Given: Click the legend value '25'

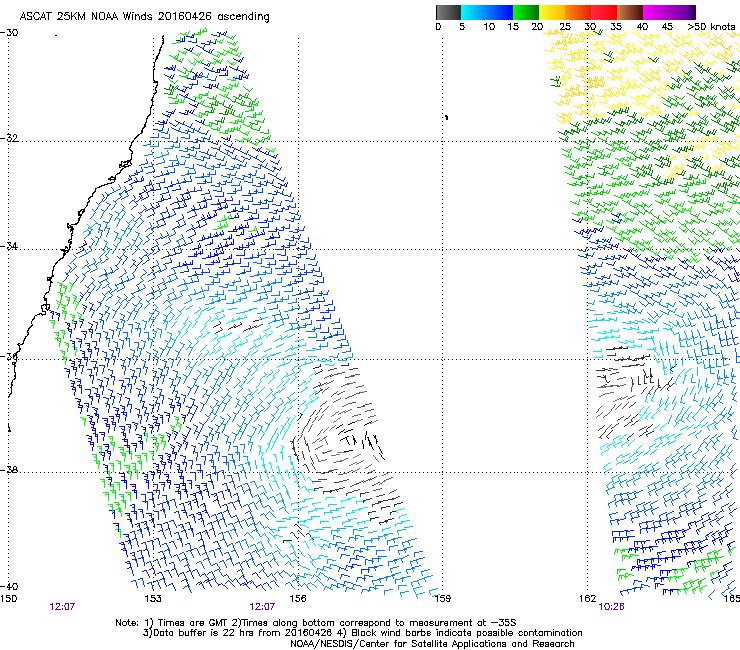Looking at the screenshot, I should click(x=564, y=27).
